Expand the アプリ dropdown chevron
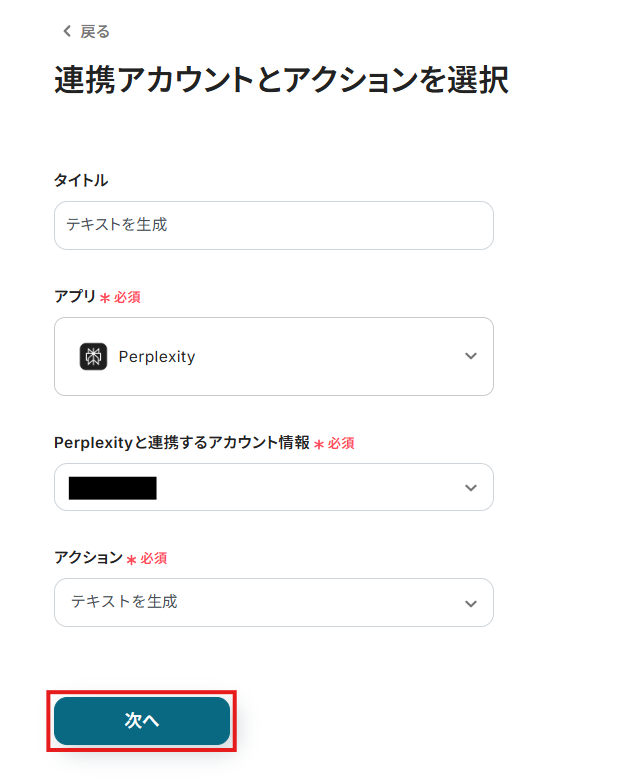 471,356
